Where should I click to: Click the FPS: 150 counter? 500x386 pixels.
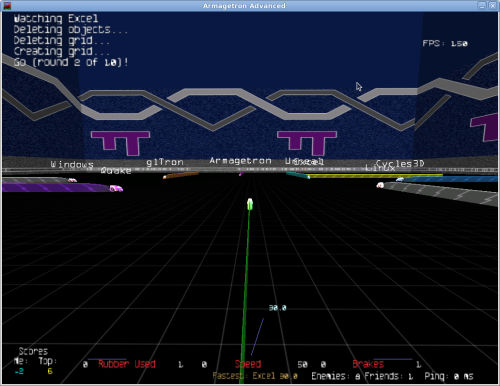445,43
